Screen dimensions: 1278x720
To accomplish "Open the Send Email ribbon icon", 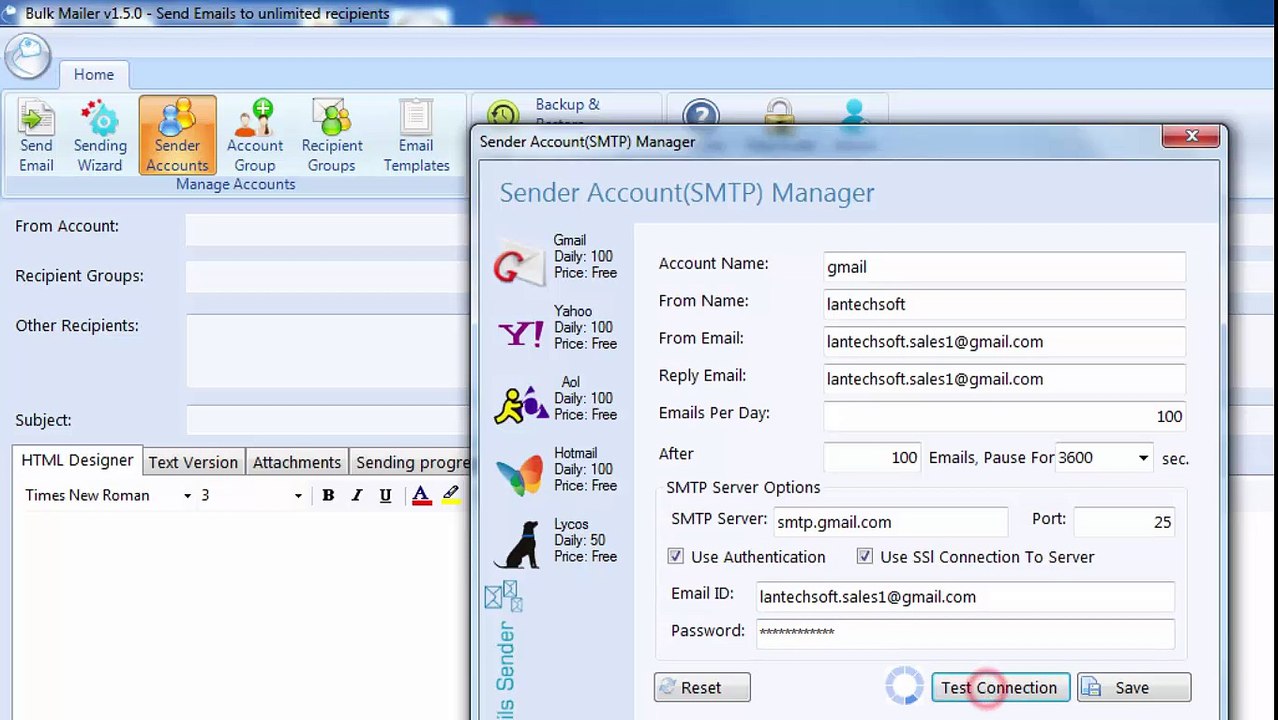I will click(36, 136).
